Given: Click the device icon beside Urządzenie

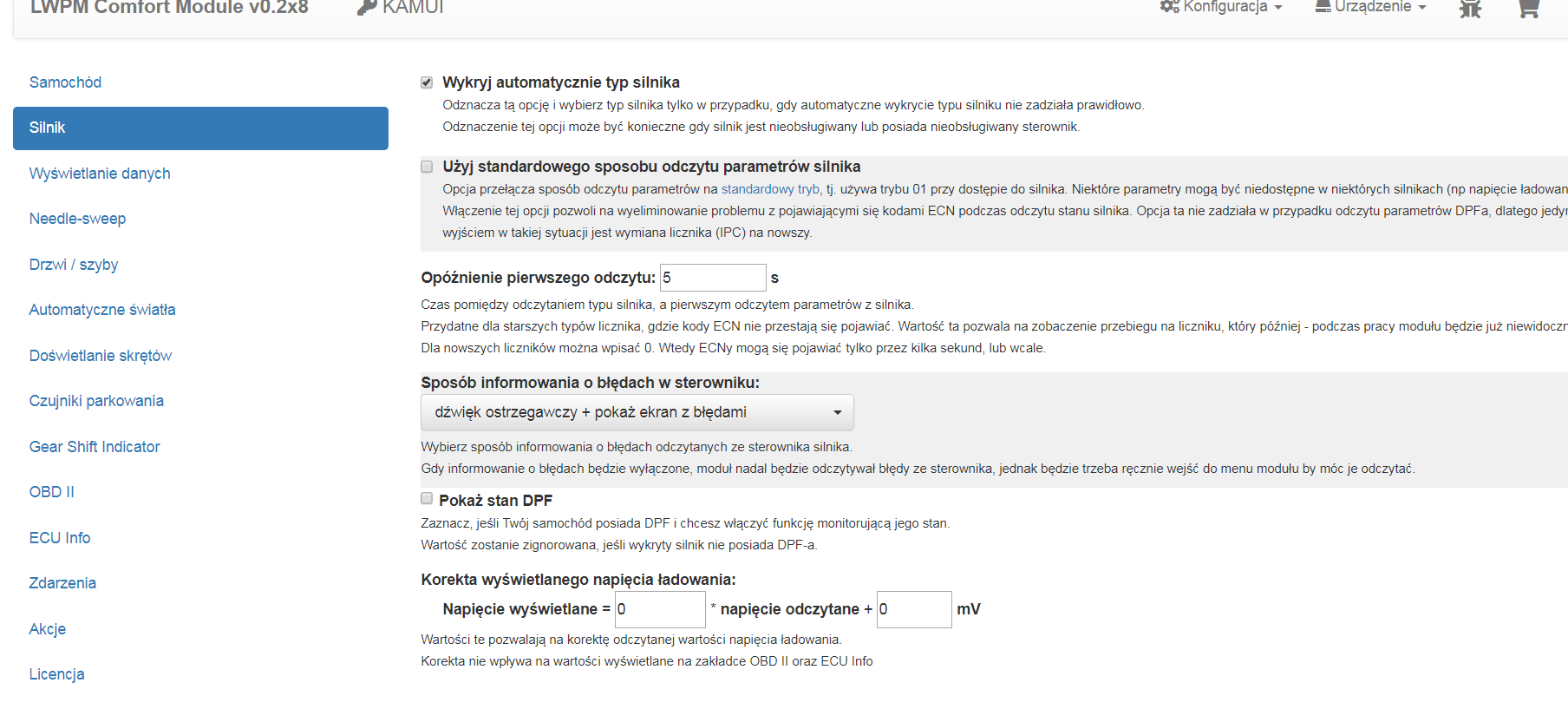Looking at the screenshot, I should point(1323,7).
